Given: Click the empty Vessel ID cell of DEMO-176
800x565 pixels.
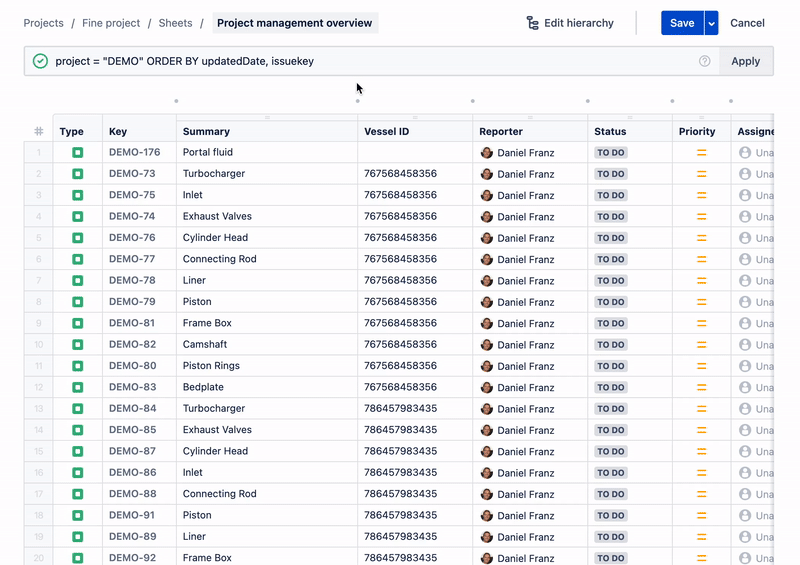Looking at the screenshot, I should tap(415, 152).
